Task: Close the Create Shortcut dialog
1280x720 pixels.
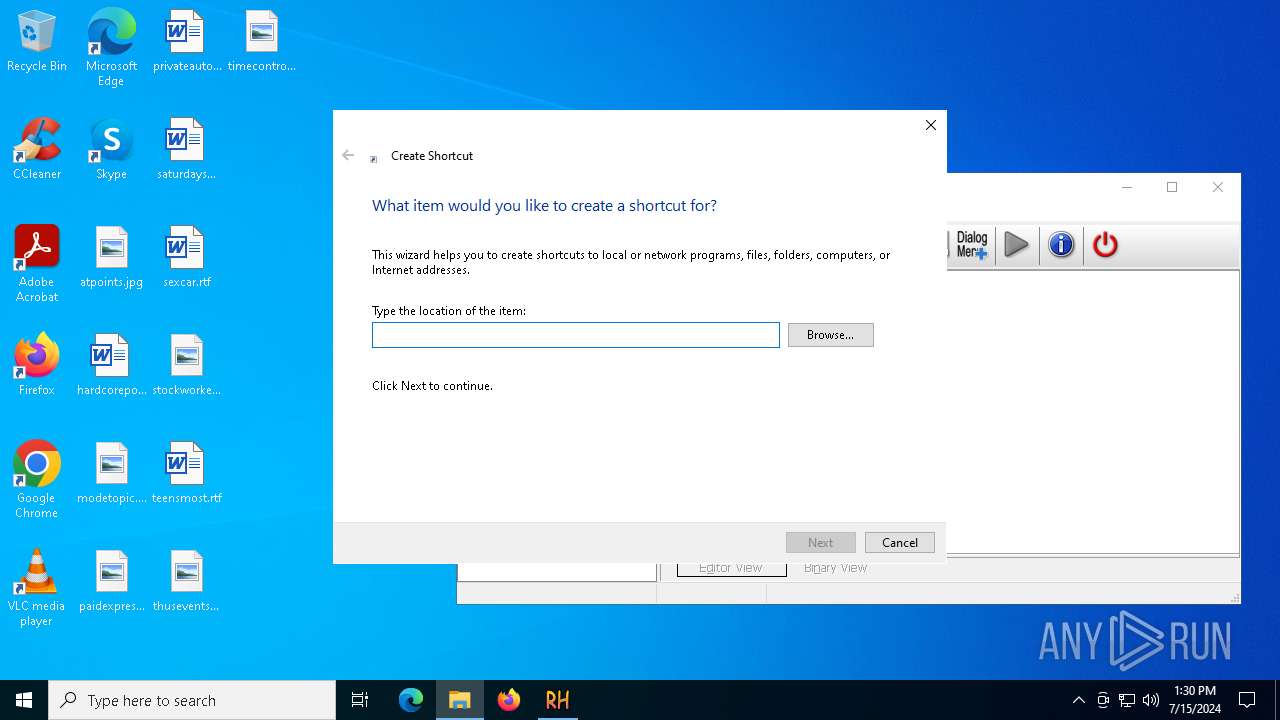Action: click(x=931, y=125)
